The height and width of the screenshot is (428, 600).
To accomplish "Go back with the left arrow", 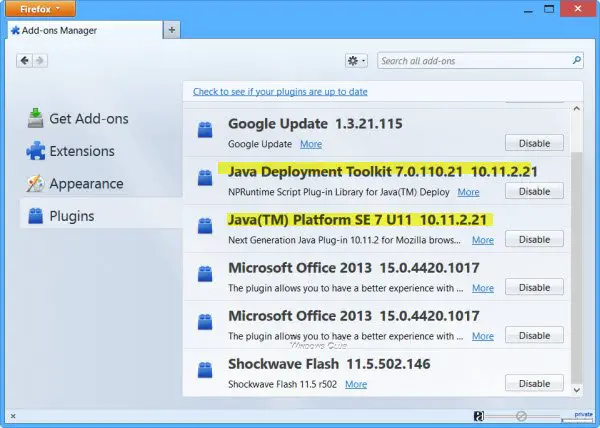I will (24, 60).
